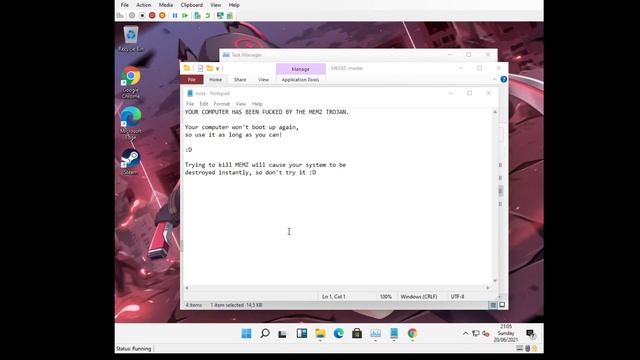Open the File tab in Explorer ribbon
The image size is (640, 360).
click(191, 80)
